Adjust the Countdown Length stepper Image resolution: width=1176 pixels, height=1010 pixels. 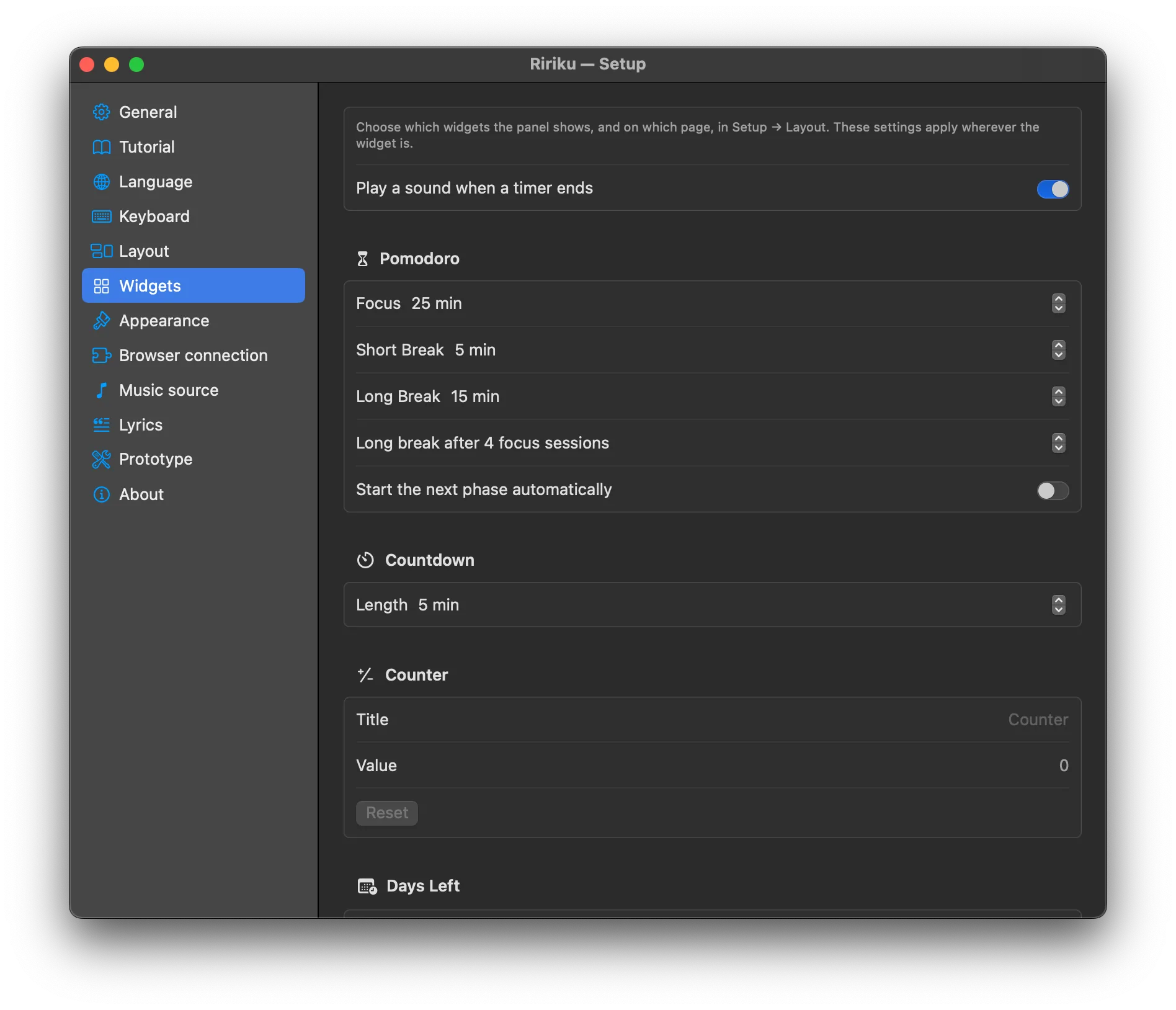(1059, 605)
